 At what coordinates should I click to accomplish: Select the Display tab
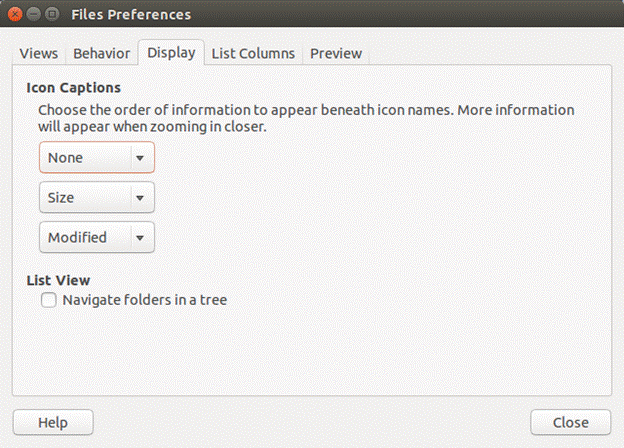(x=171, y=53)
